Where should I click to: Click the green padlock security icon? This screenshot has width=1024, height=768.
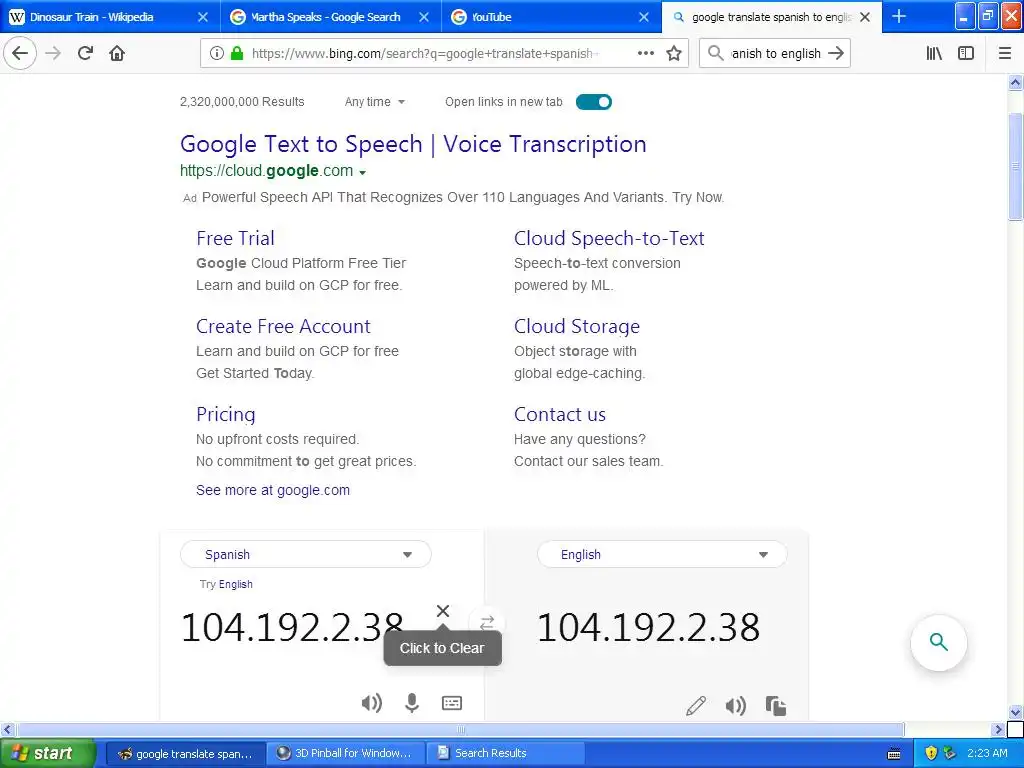click(236, 53)
